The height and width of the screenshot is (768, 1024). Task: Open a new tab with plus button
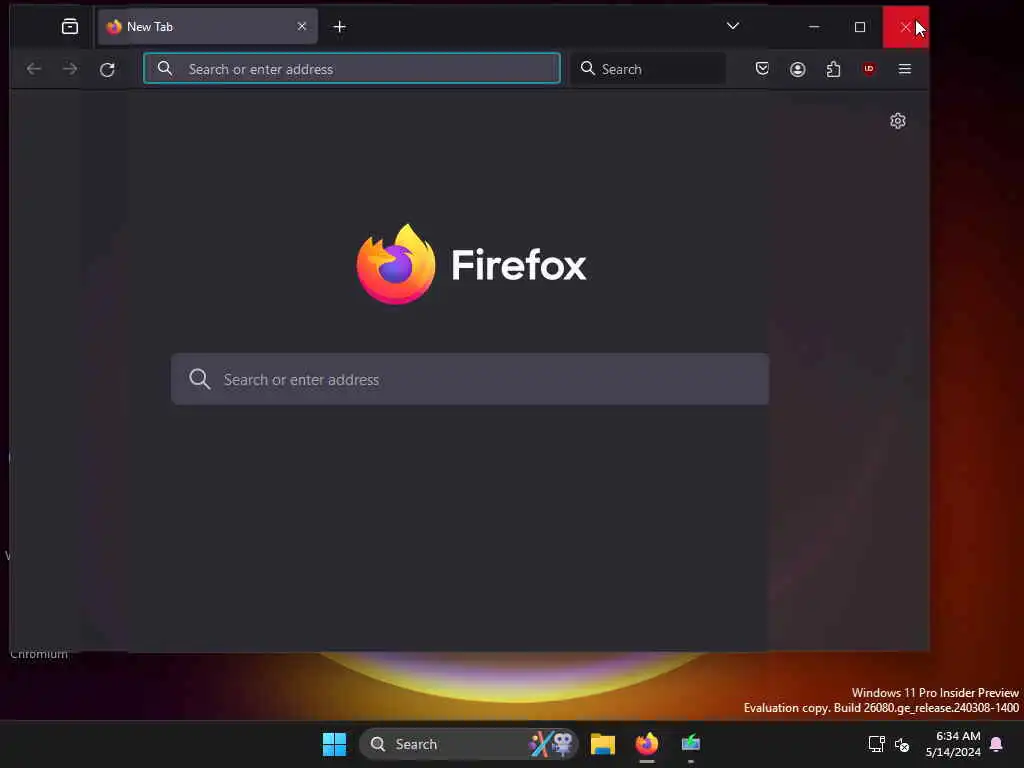(340, 26)
